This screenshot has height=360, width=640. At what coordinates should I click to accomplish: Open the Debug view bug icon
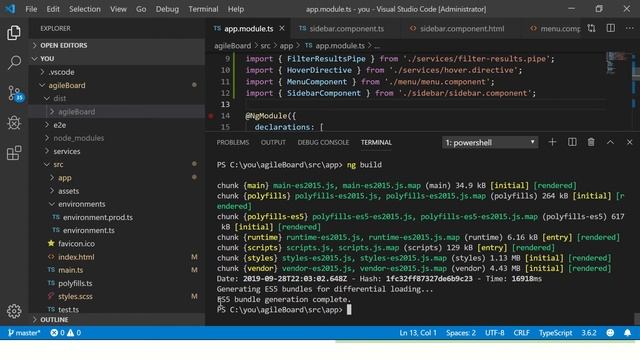tap(14, 123)
